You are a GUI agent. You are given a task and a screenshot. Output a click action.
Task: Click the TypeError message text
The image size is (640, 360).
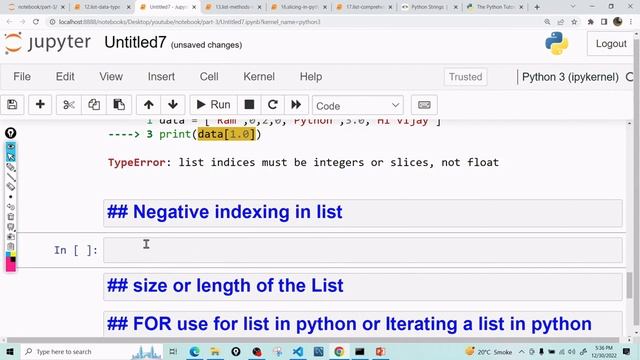(303, 162)
